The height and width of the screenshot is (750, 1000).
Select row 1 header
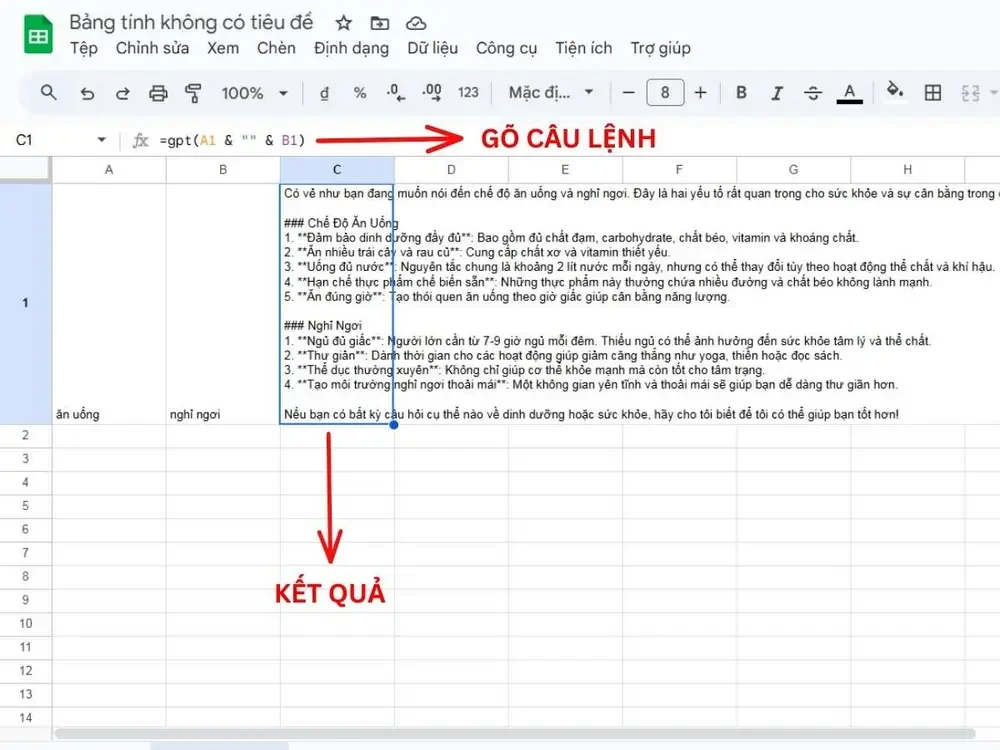(26, 303)
